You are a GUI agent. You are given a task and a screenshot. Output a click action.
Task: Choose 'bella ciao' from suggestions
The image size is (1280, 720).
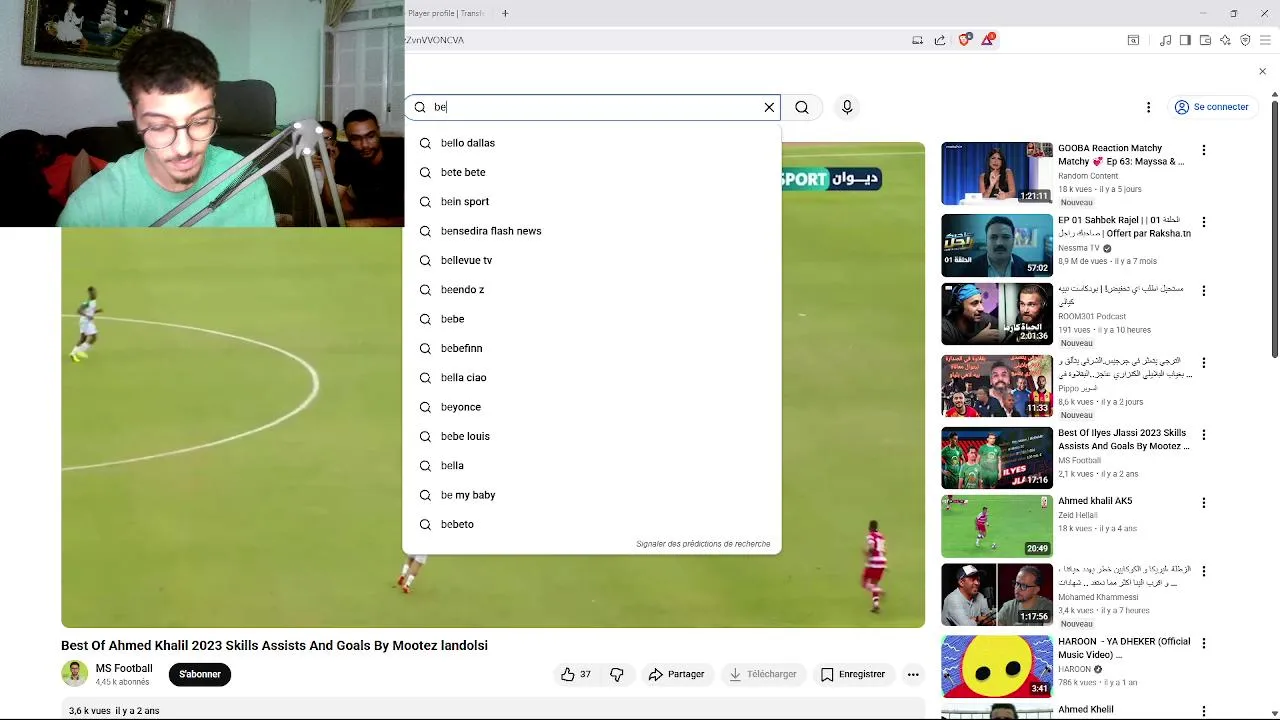point(592,377)
